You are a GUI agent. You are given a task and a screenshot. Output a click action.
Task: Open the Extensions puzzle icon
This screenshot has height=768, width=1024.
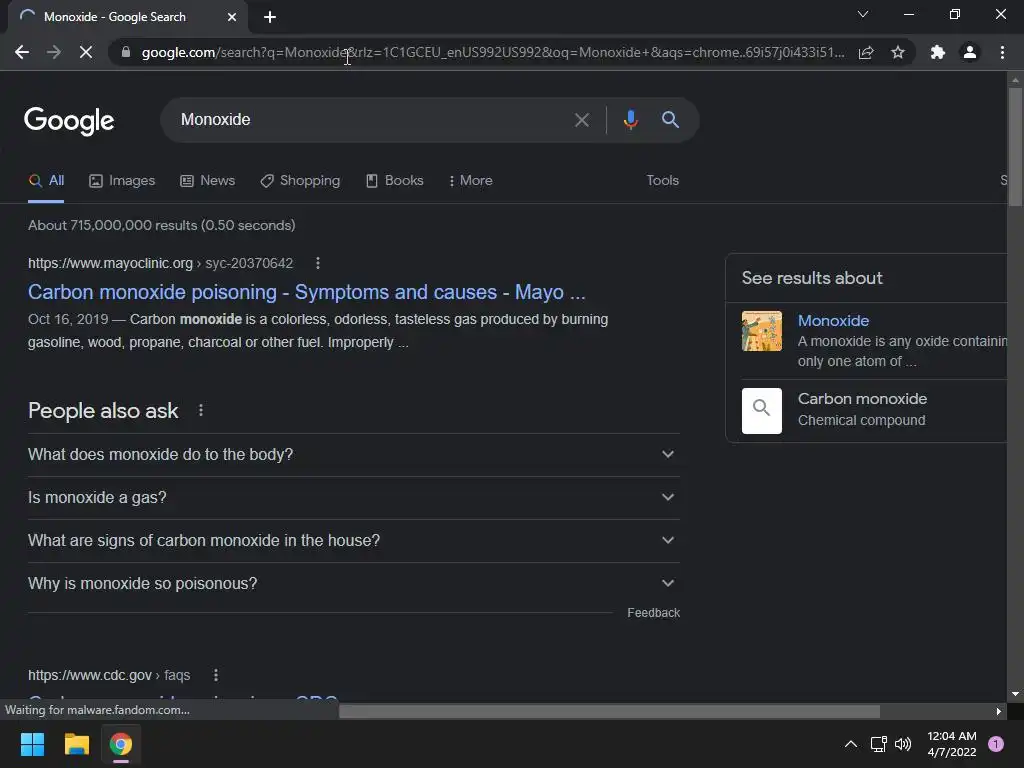938,52
